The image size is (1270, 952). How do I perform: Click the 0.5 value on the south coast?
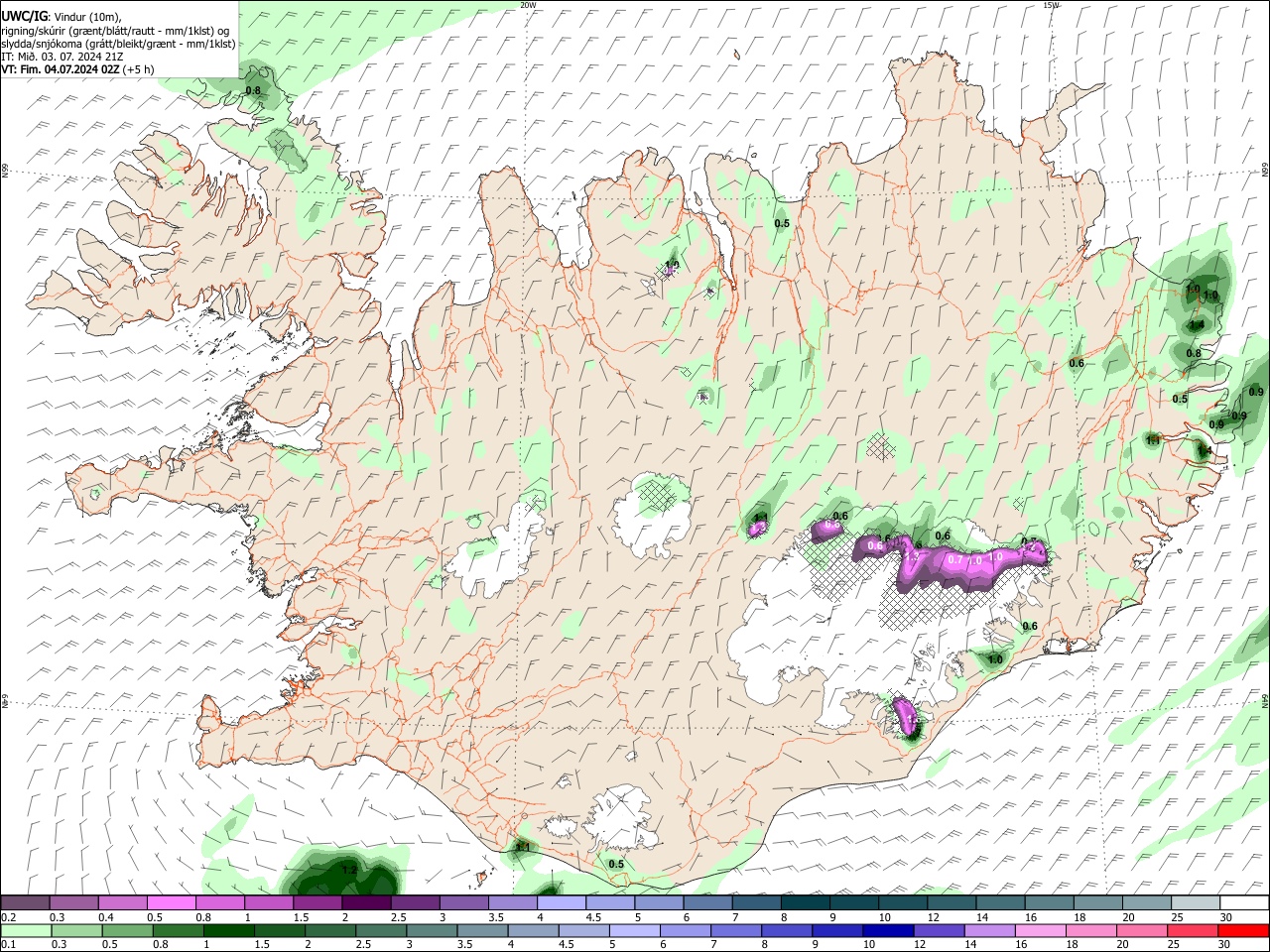616,864
